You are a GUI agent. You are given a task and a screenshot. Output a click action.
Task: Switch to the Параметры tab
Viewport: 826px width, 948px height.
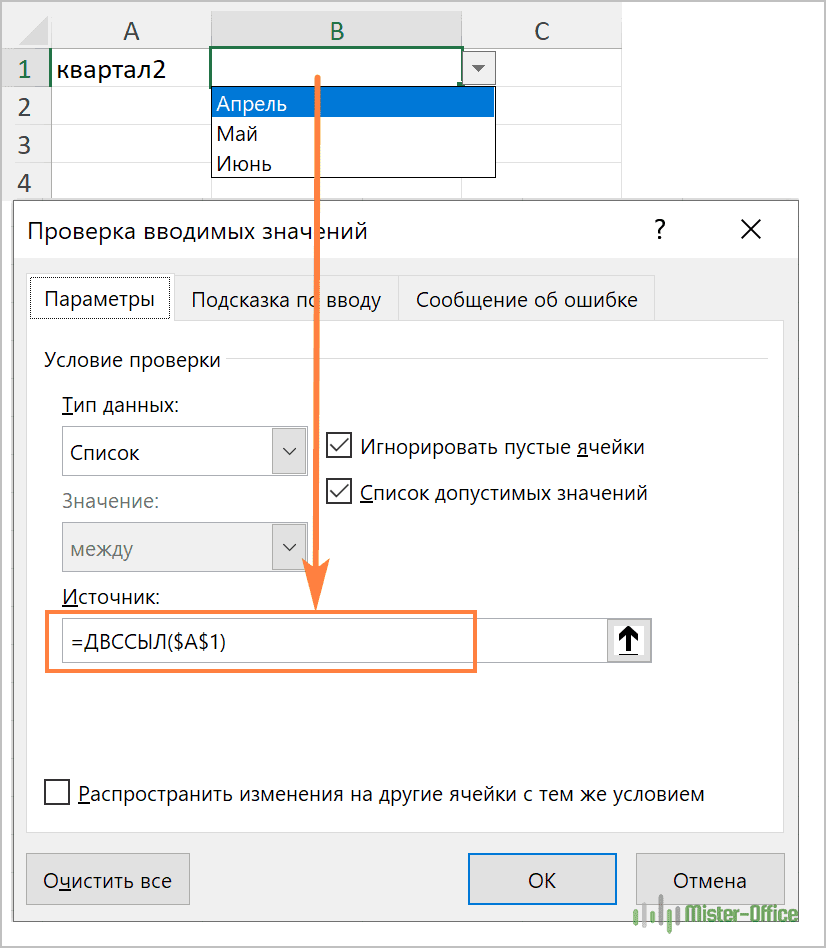100,299
